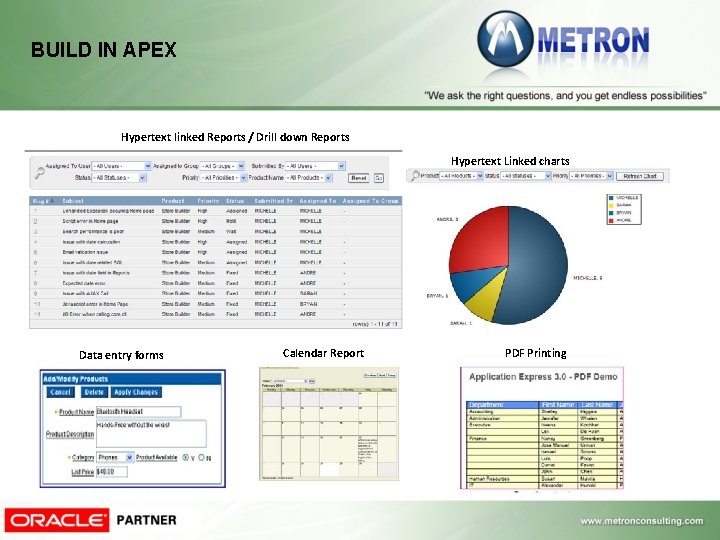Click the Status column header
The height and width of the screenshot is (540, 720).
coord(235,201)
